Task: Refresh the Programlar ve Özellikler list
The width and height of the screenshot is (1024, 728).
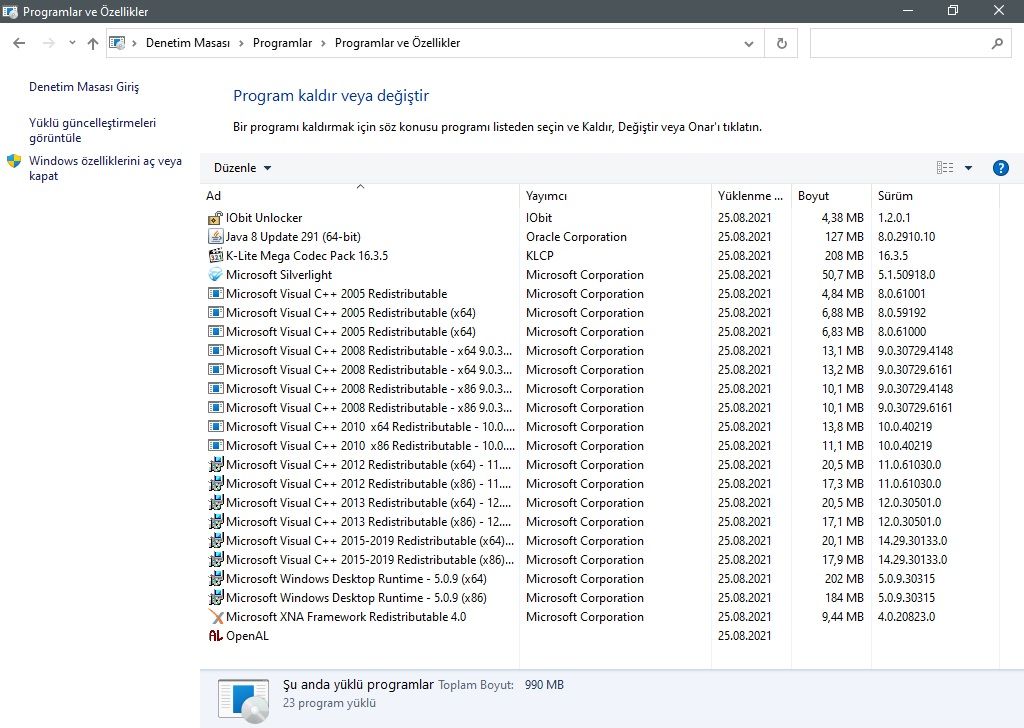Action: point(781,44)
